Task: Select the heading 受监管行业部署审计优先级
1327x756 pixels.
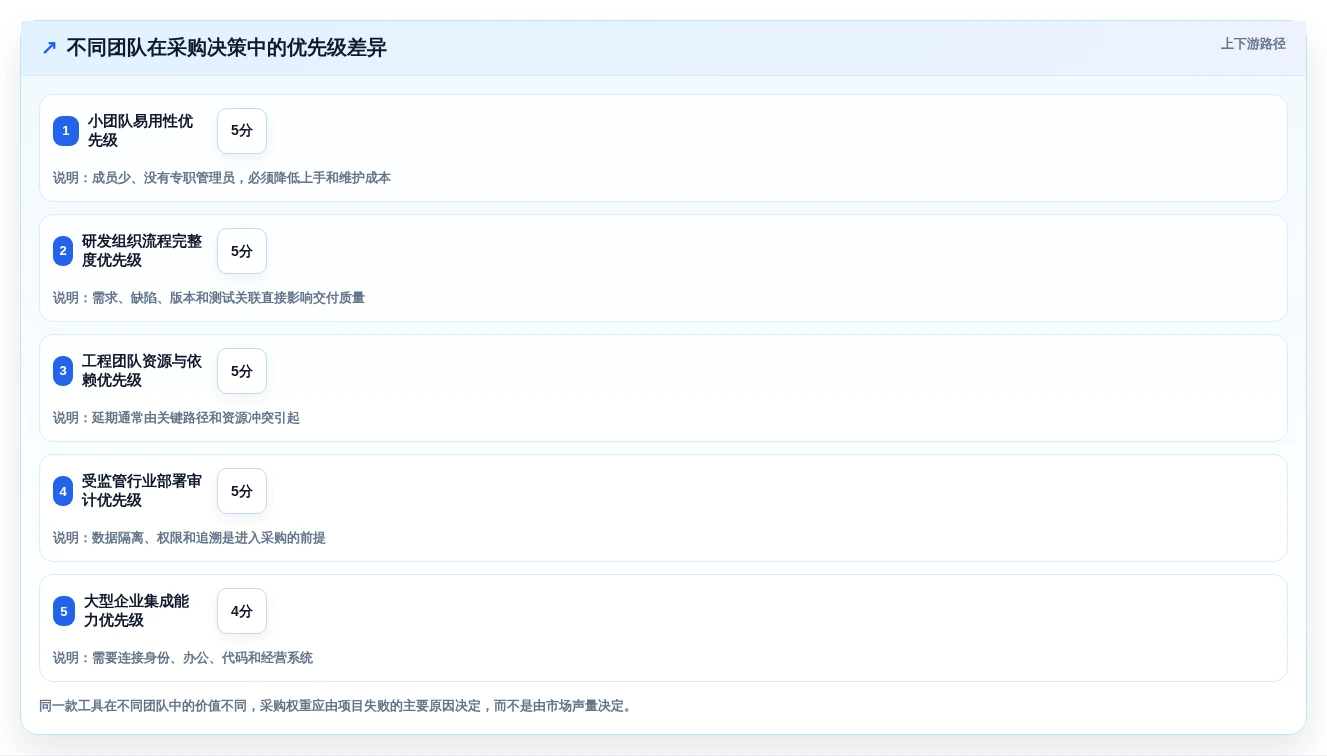Action: 142,491
